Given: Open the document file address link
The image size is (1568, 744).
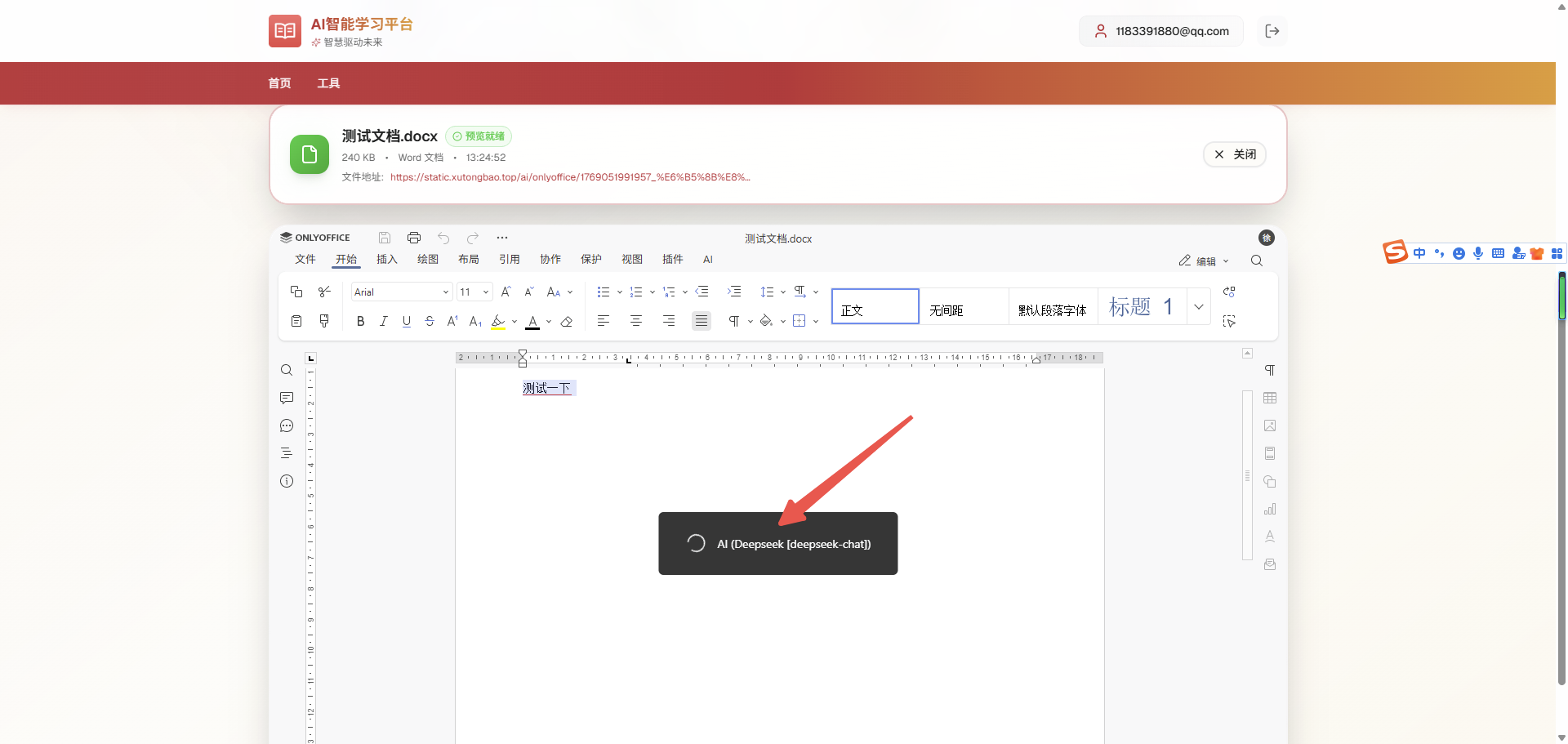Looking at the screenshot, I should tap(568, 176).
